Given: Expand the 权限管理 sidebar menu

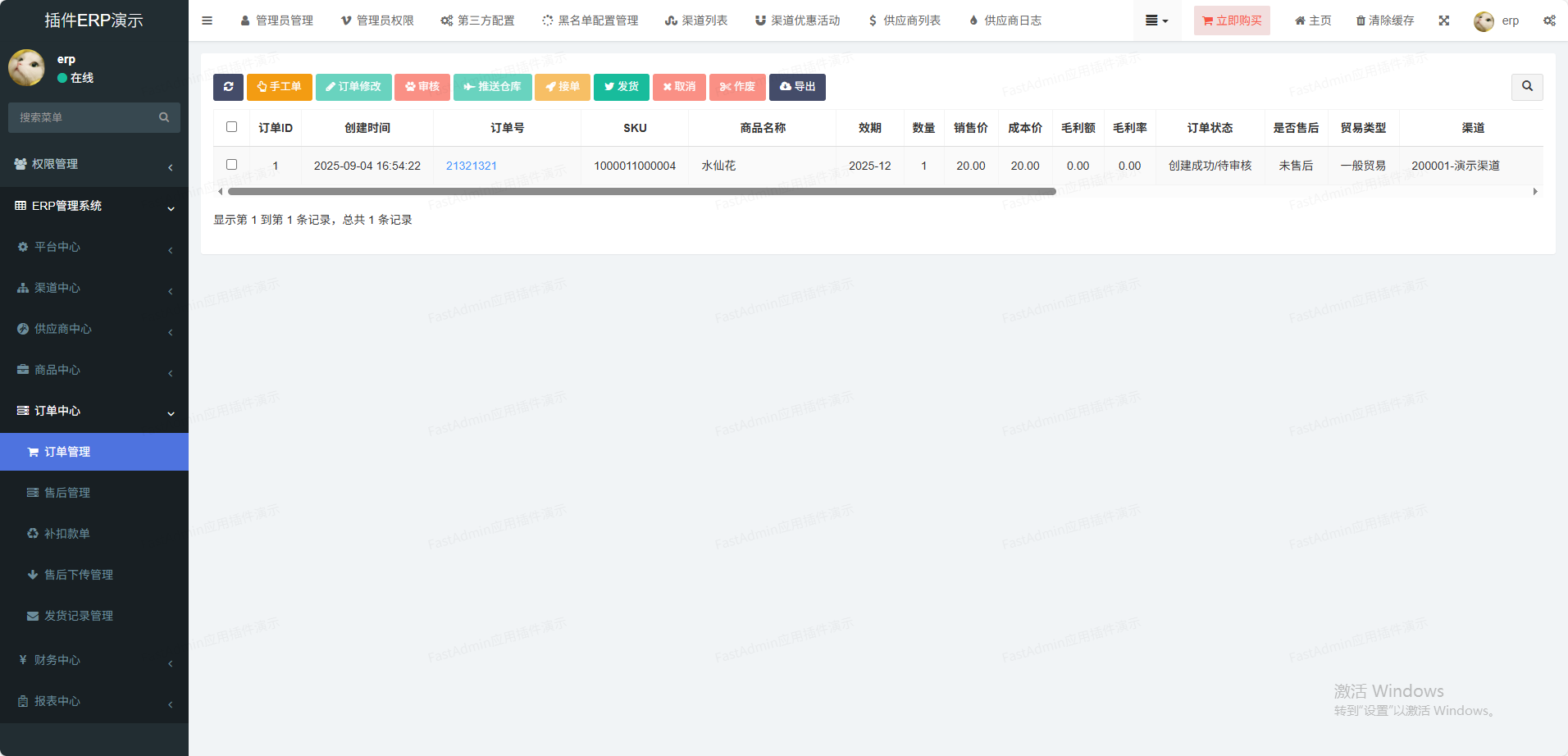Looking at the screenshot, I should (x=94, y=164).
